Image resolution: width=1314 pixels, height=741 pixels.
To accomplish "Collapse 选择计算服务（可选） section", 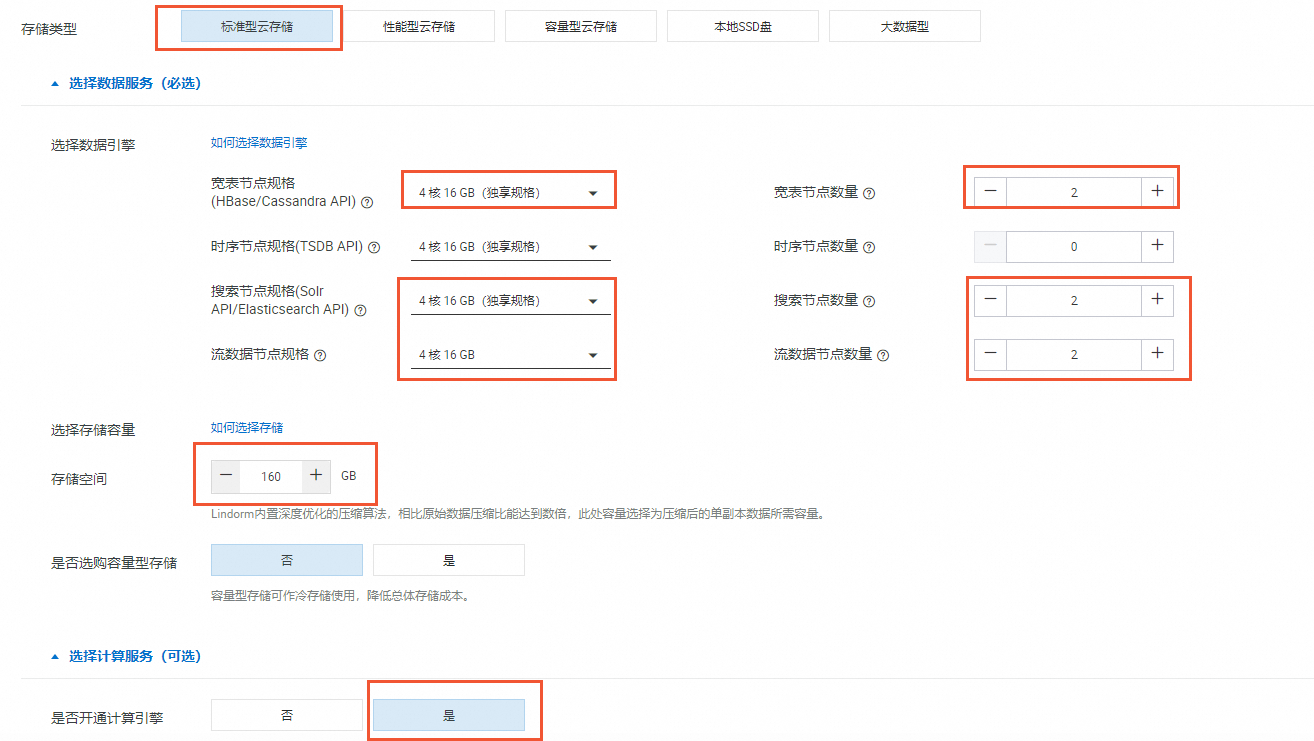I will (126, 656).
